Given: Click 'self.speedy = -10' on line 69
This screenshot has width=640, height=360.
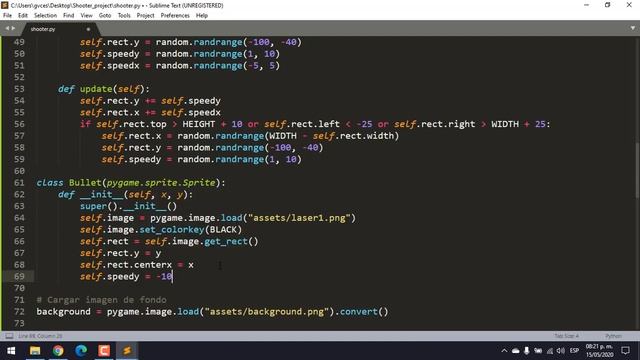Looking at the screenshot, I should click(126, 277).
